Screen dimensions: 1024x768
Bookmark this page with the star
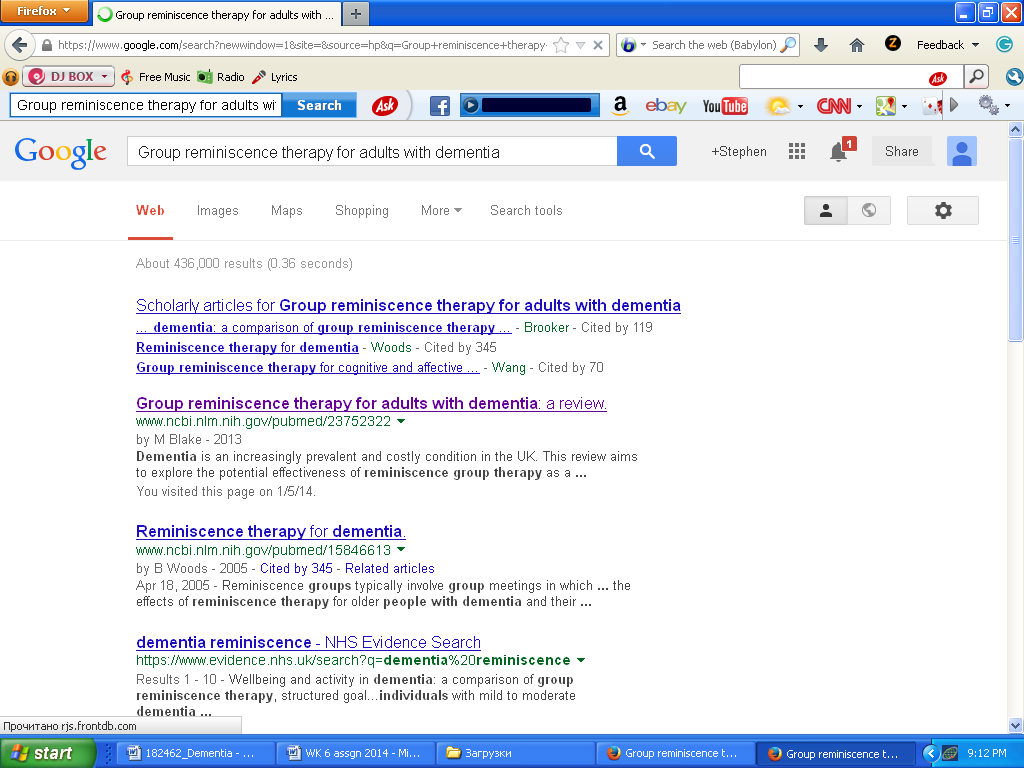pos(561,45)
